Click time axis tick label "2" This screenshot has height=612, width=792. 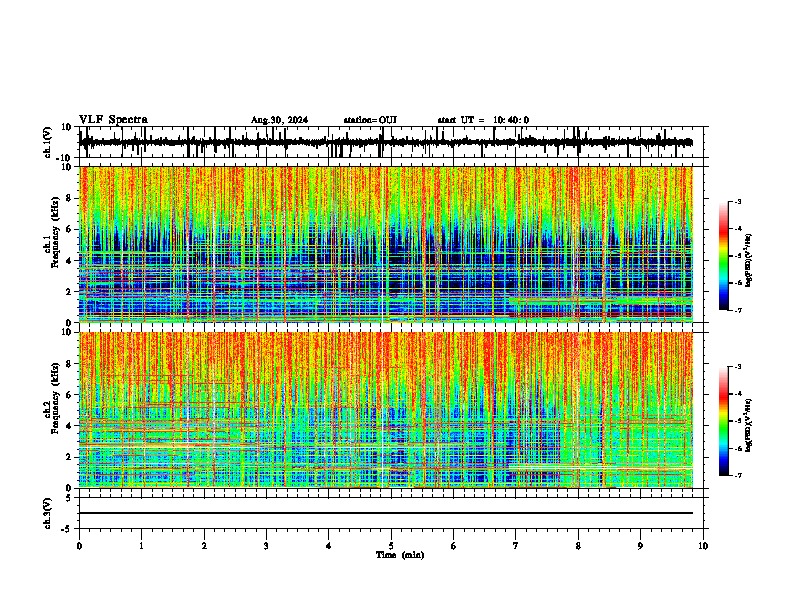click(204, 546)
